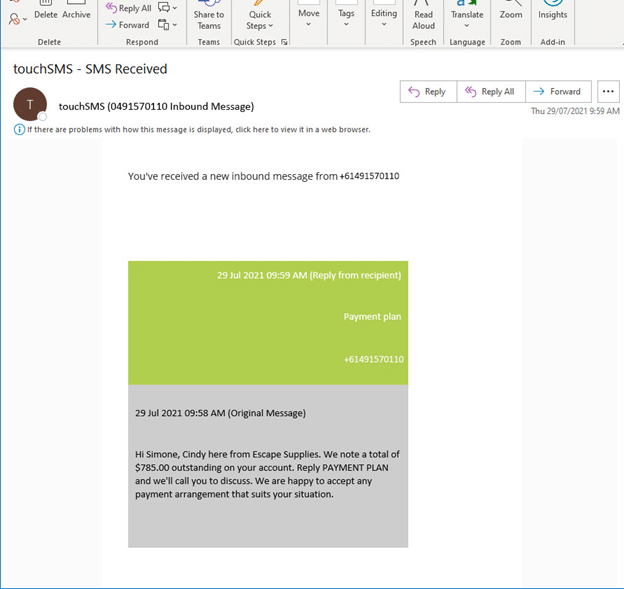
Task: Open the Translate dropdown menu
Action: coord(467,18)
